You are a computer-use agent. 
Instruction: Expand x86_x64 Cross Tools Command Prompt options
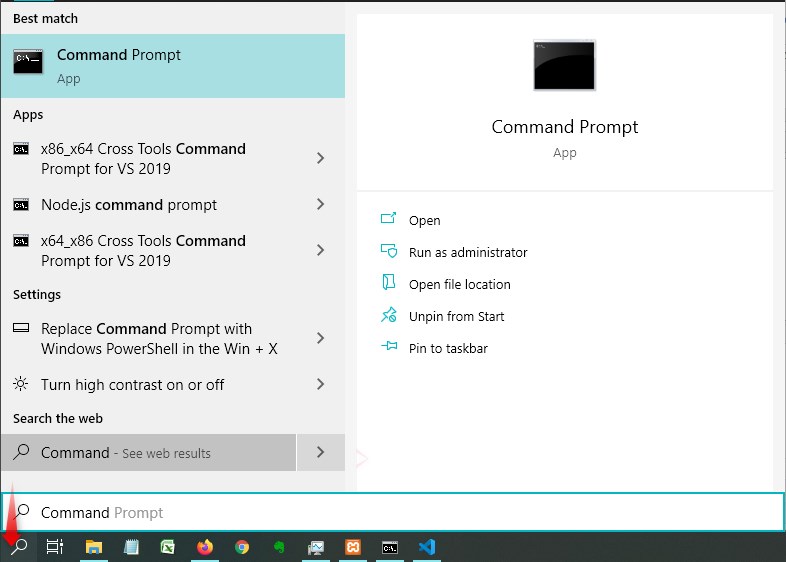coord(320,158)
